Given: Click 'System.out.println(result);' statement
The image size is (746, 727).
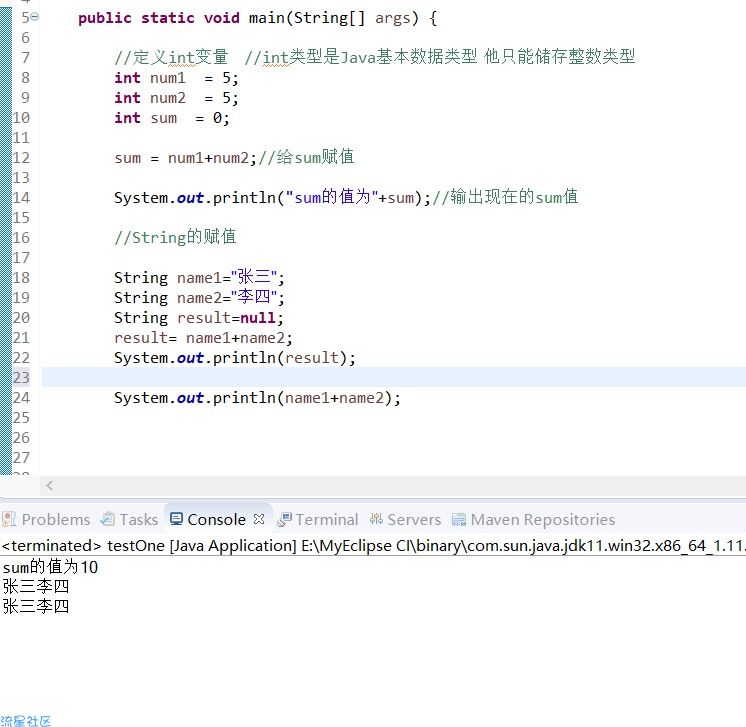Looking at the screenshot, I should pyautogui.click(x=235, y=357).
